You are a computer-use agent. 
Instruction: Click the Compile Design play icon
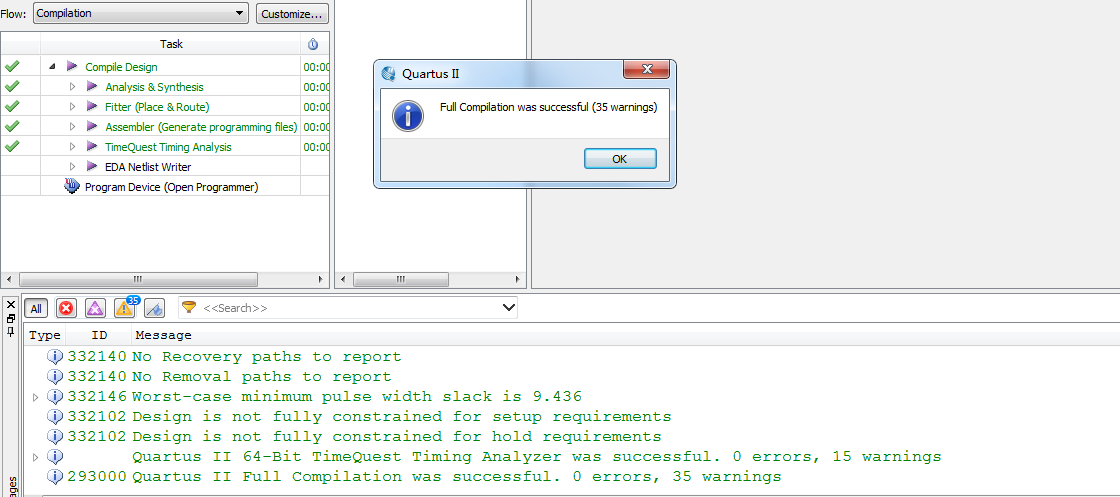pos(71,66)
